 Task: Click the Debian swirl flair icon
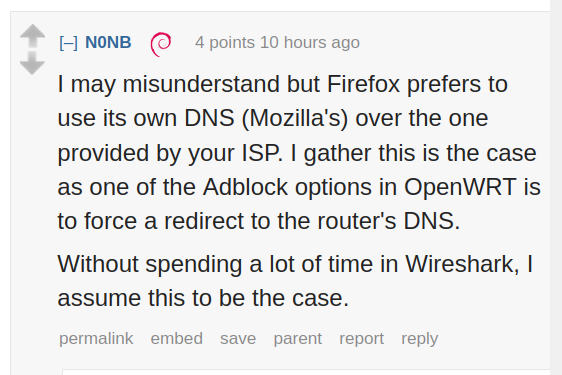tap(161, 44)
